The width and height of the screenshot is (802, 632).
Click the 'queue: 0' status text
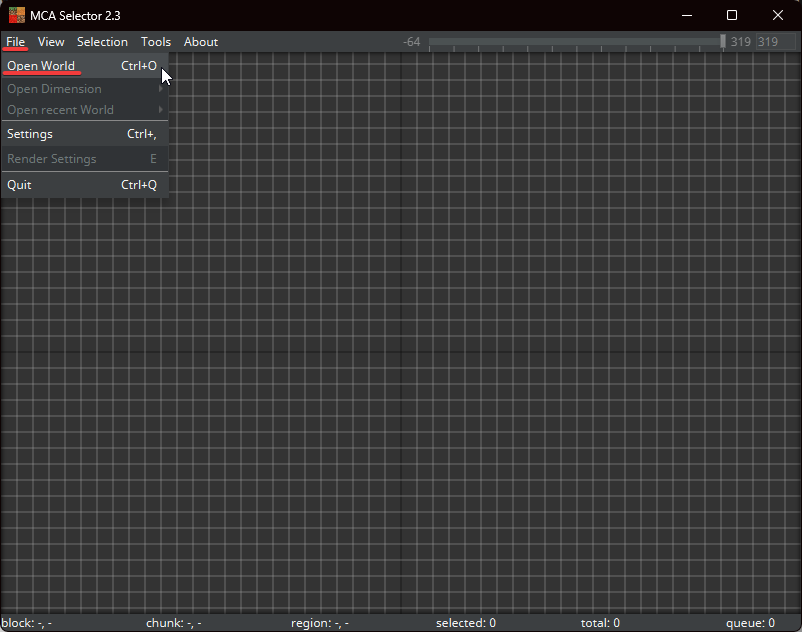[x=750, y=623]
